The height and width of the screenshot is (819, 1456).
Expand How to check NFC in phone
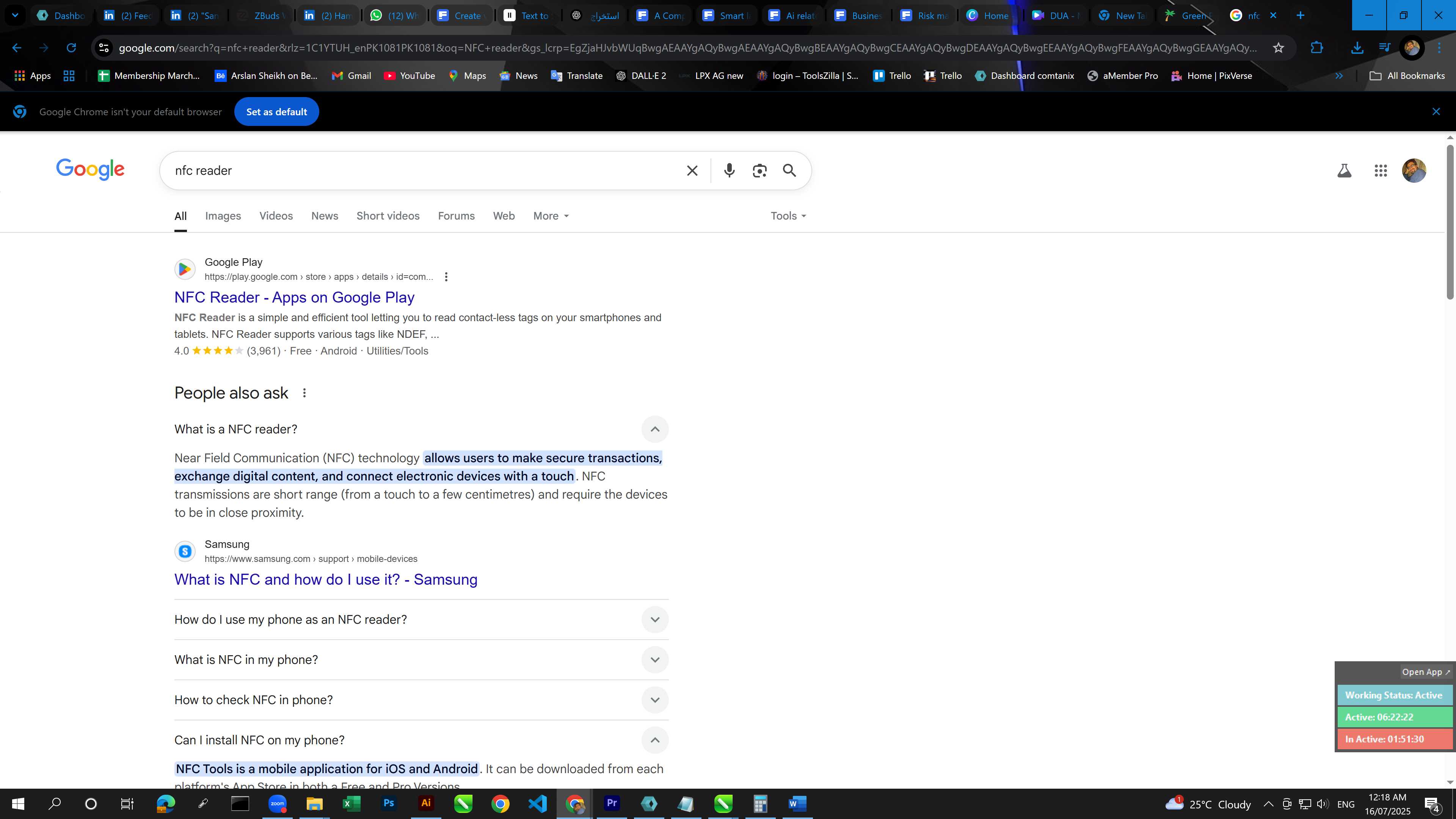[654, 700]
